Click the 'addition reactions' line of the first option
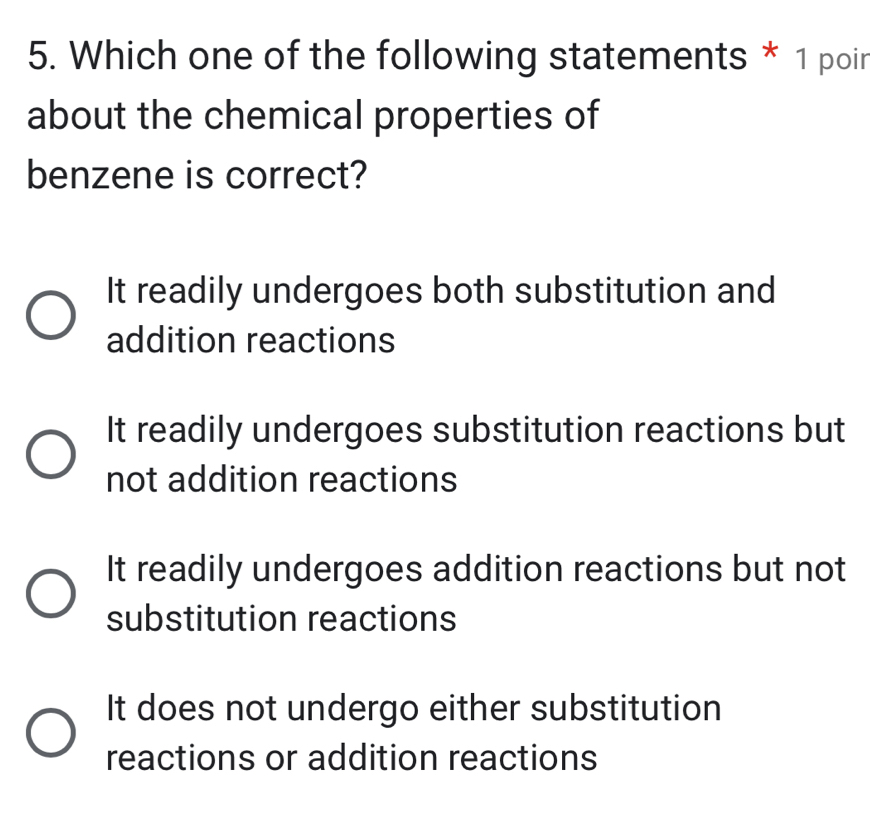 pos(250,341)
